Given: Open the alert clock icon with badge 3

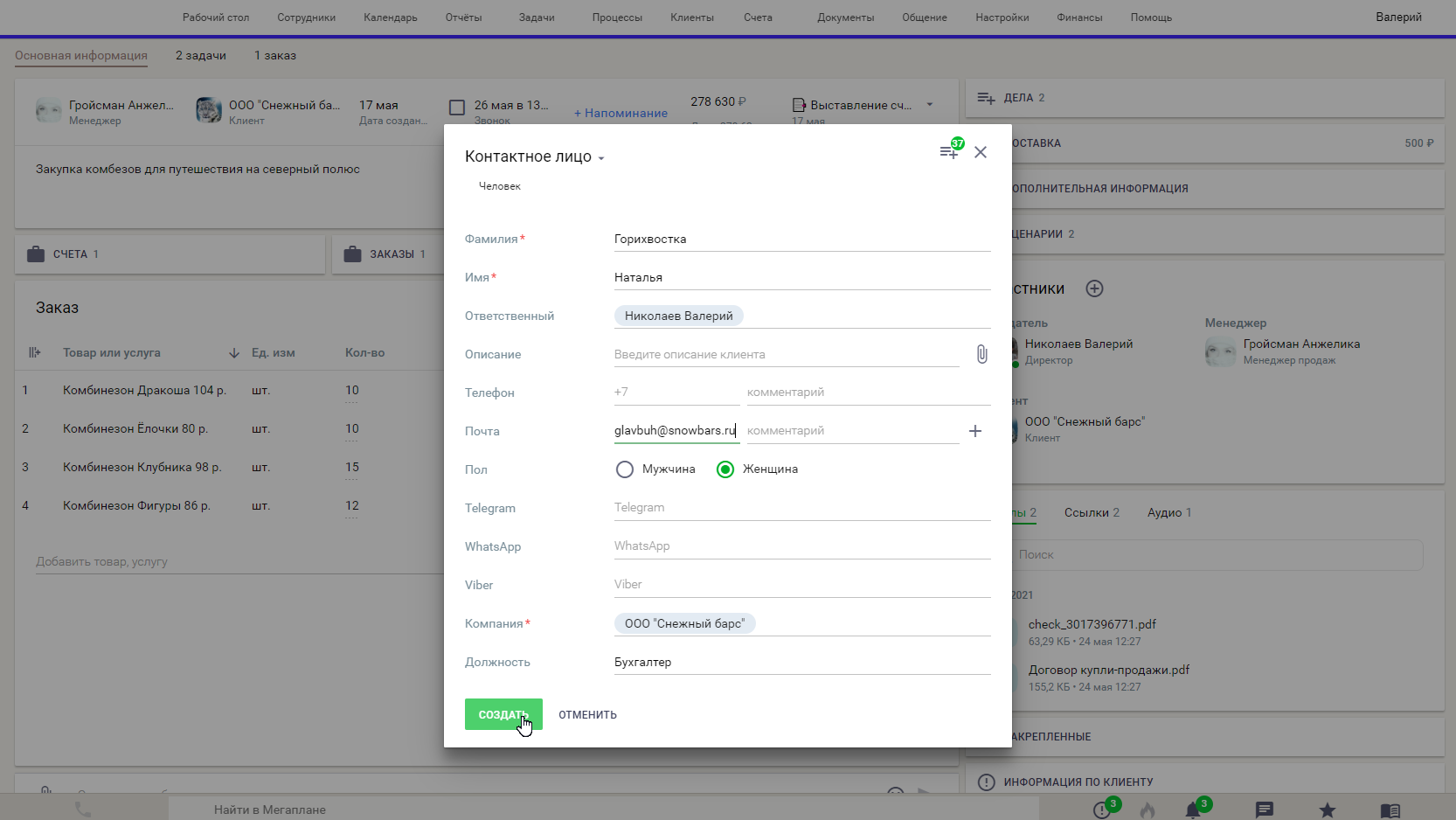Looking at the screenshot, I should (x=1102, y=810).
